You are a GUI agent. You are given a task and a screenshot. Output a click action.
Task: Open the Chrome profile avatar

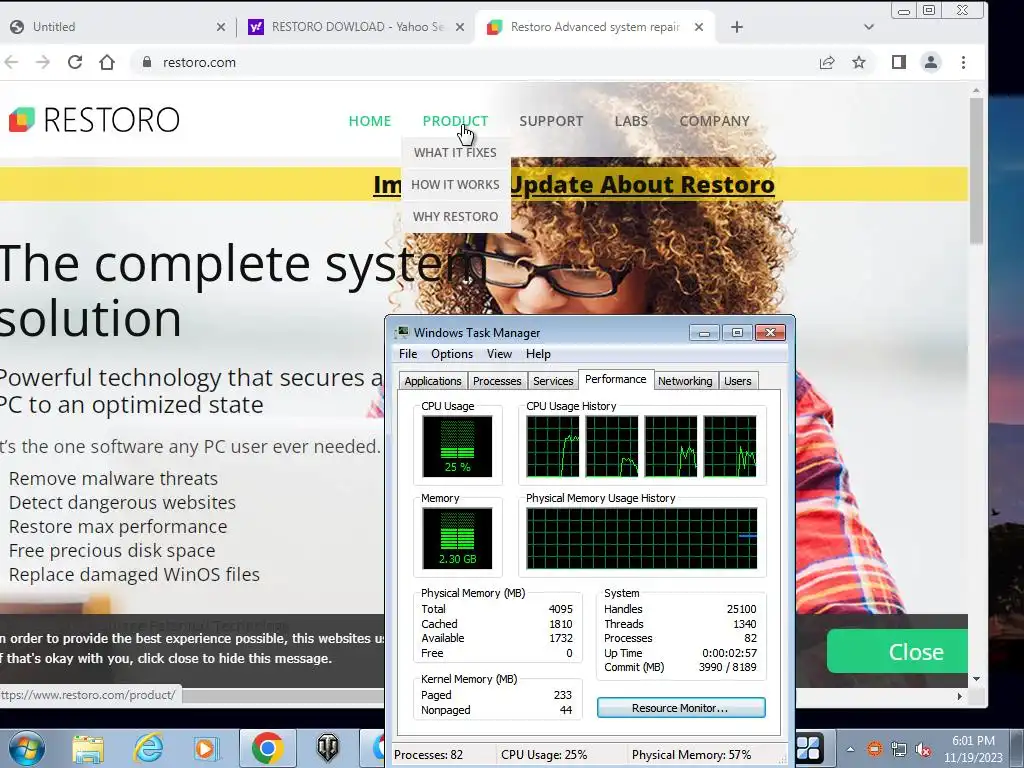tap(931, 62)
